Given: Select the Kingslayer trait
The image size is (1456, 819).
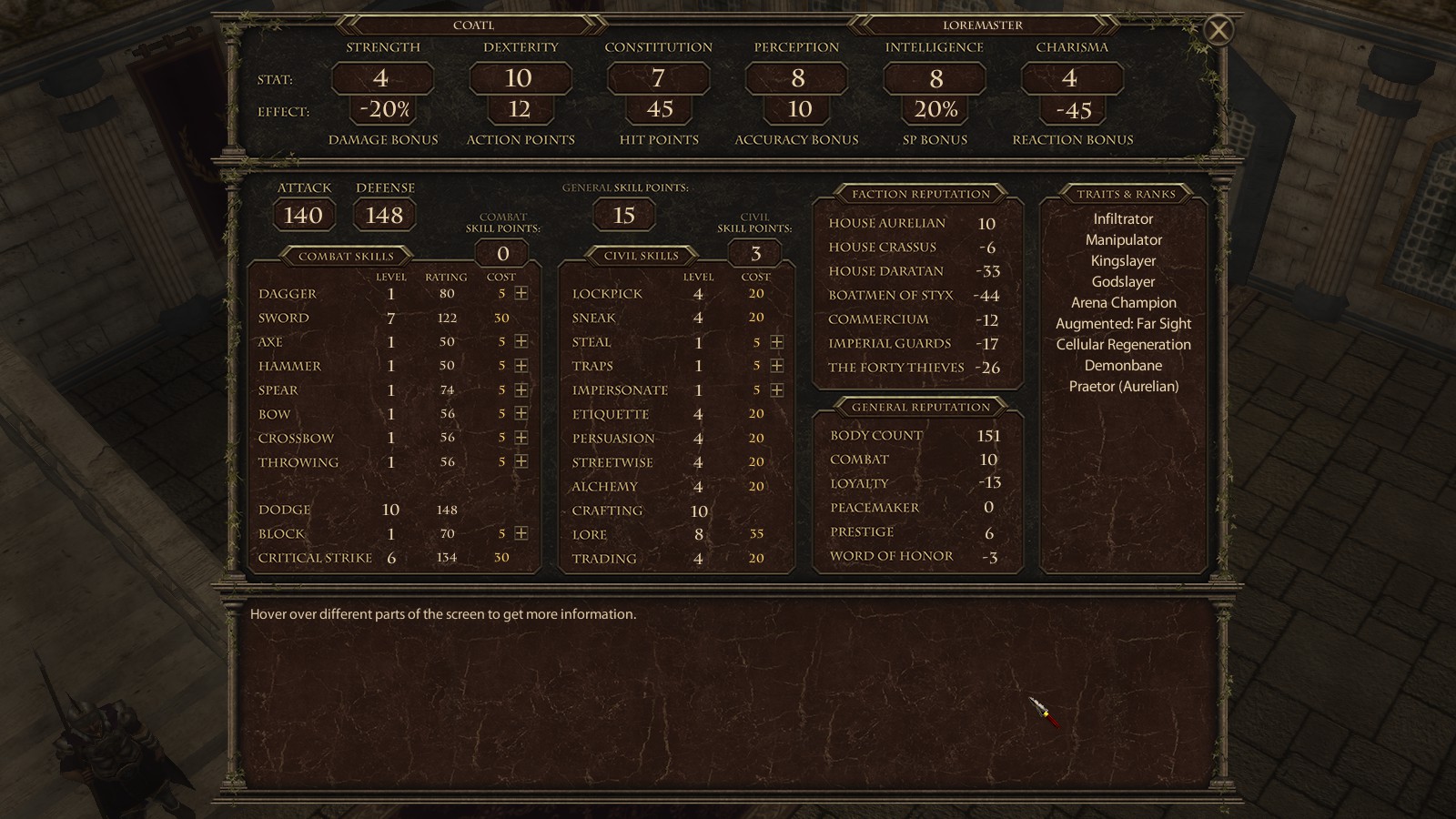Looking at the screenshot, I should pos(1124,261).
